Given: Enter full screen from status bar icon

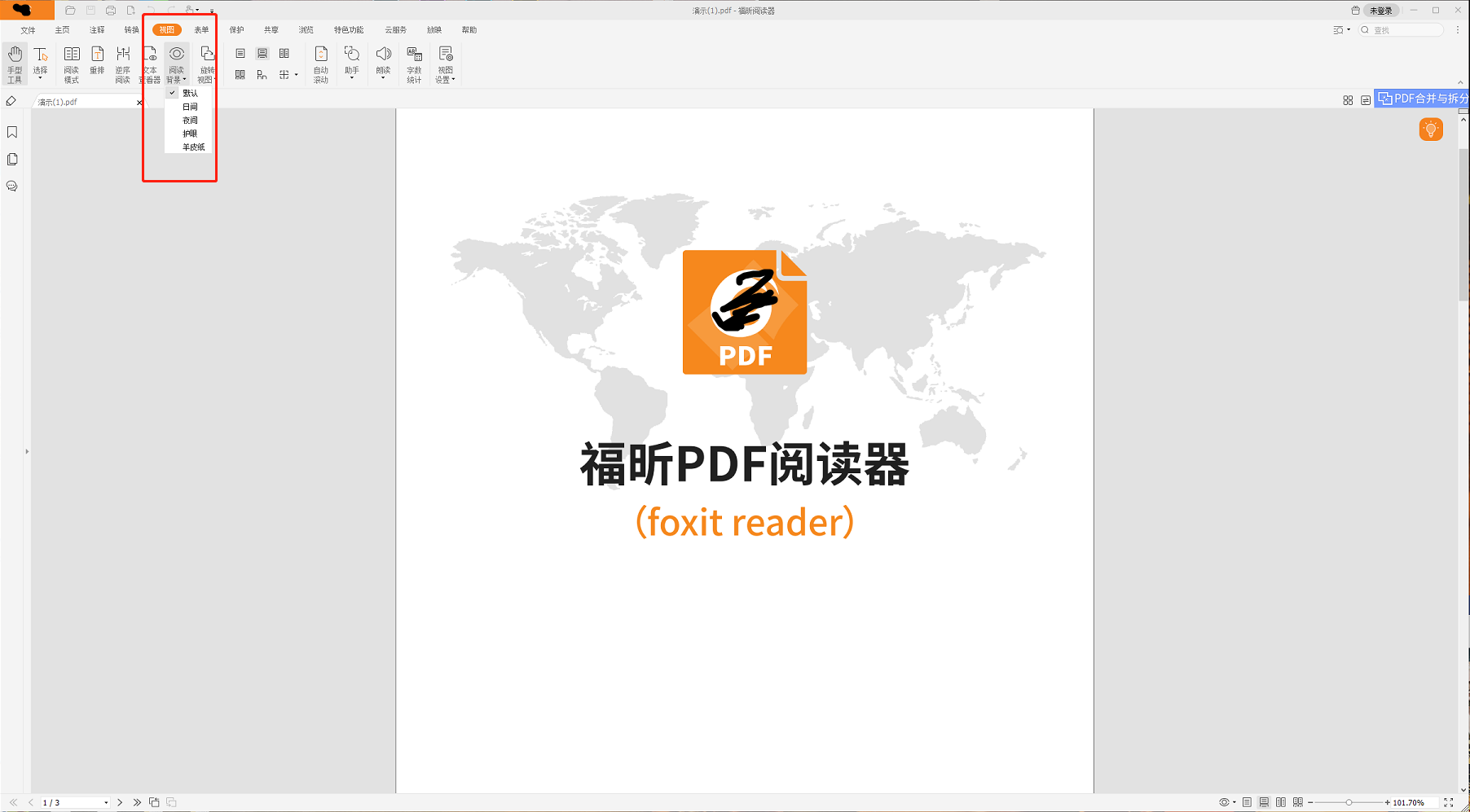Looking at the screenshot, I should tap(1449, 802).
